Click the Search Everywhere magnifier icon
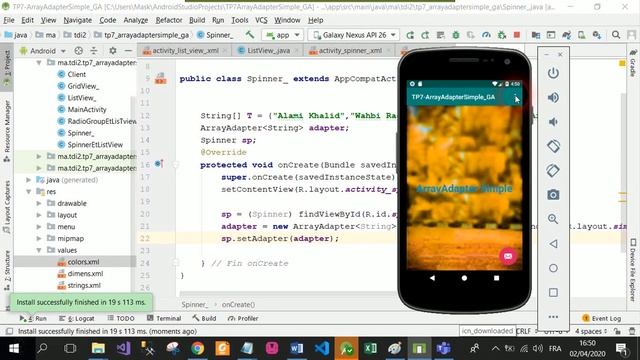Viewport: 640px width, 360px height. tap(616, 35)
